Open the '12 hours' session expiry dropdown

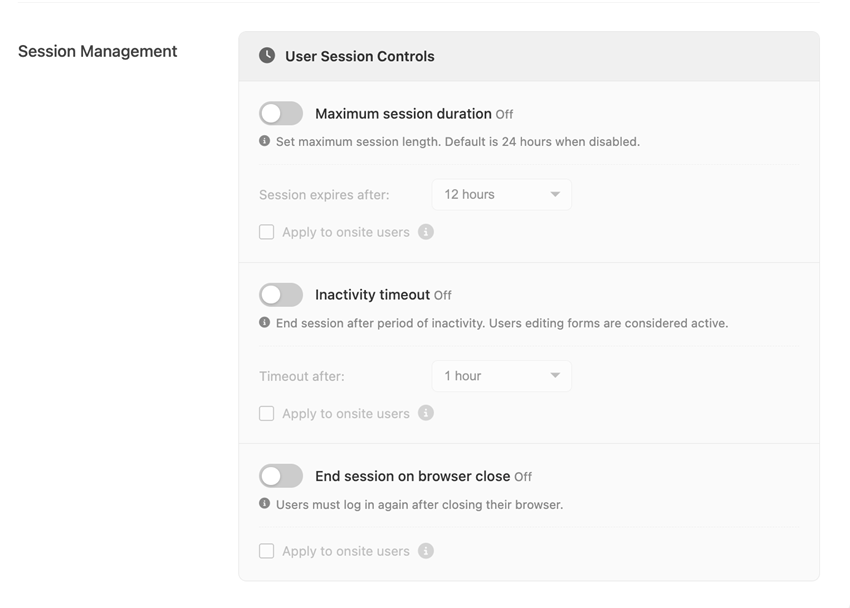(501, 195)
